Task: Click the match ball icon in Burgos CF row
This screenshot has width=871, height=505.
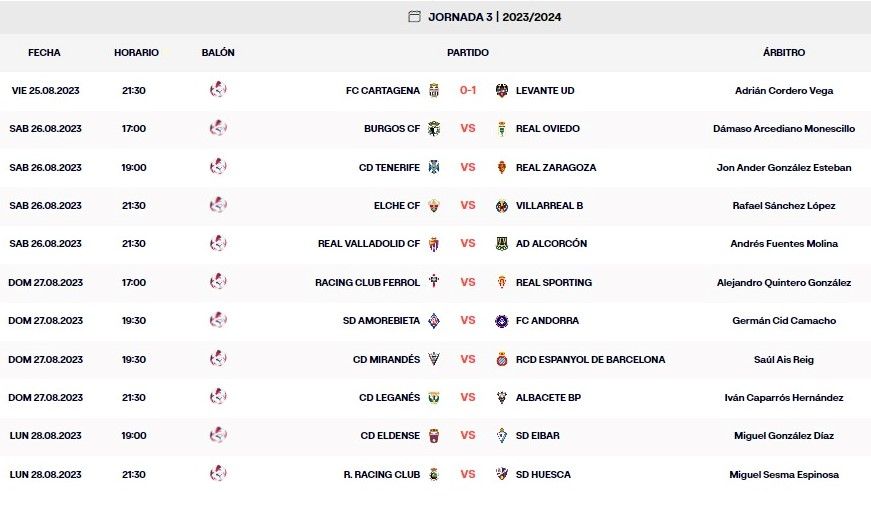Action: click(x=217, y=128)
